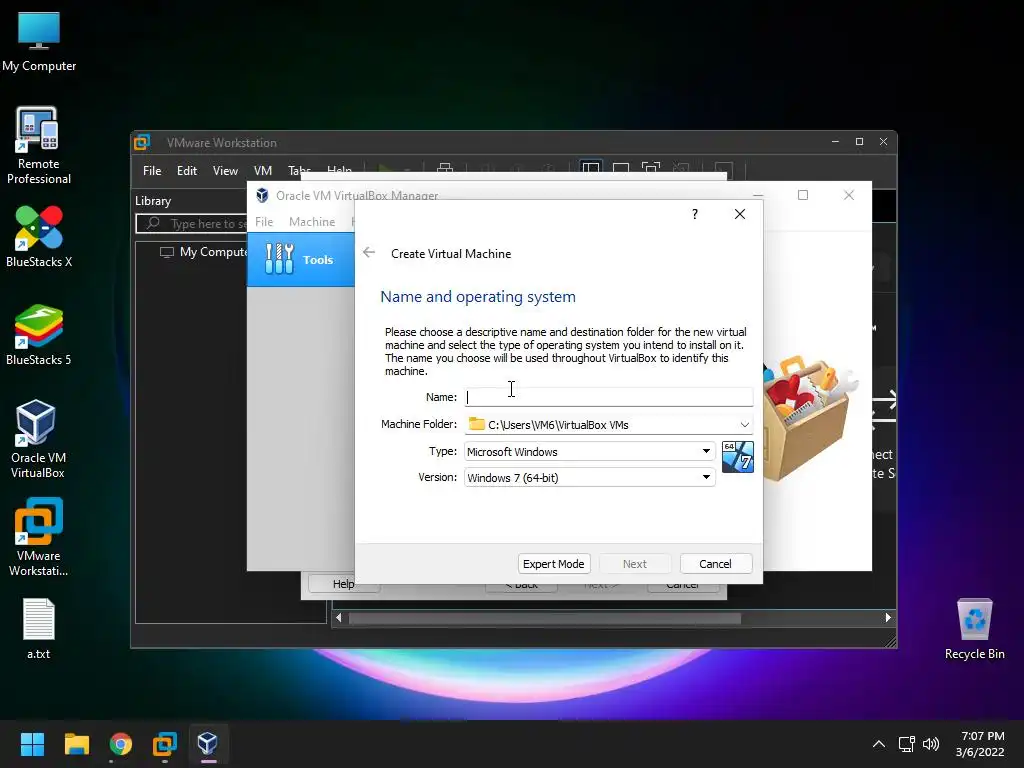This screenshot has width=1024, height=768.
Task: Open Remote Professional desktop shortcut
Action: [39, 146]
